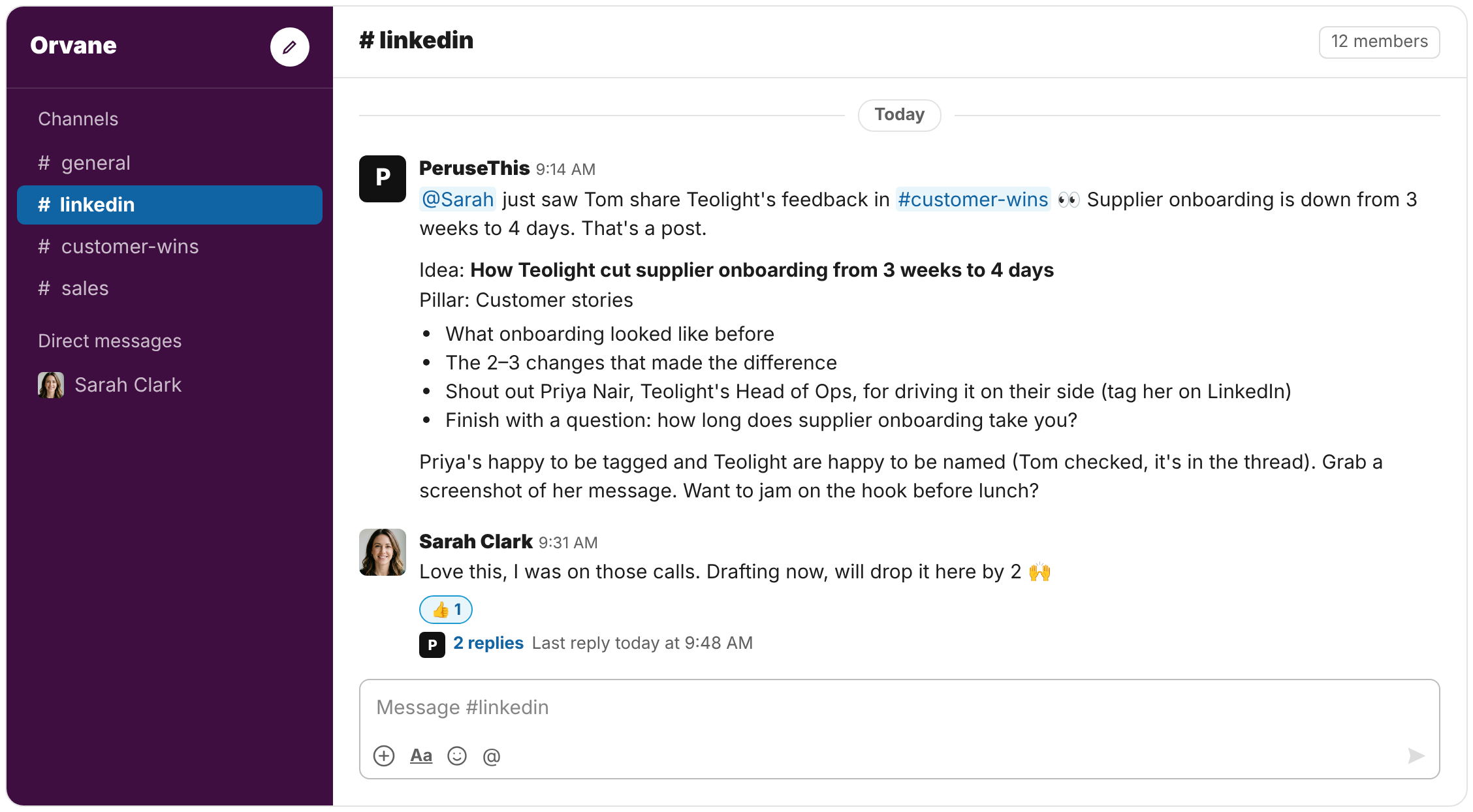This screenshot has width=1473, height=812.
Task: Toggle the Aa text formatting icon
Action: click(421, 756)
